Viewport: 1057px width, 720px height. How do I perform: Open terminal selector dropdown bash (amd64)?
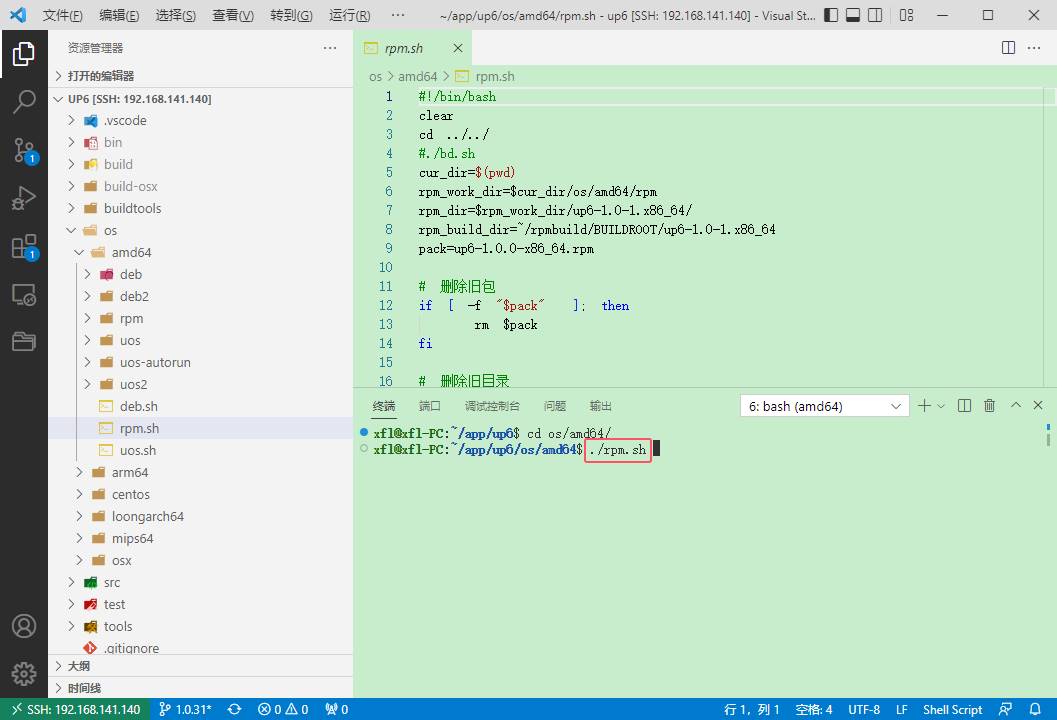824,406
